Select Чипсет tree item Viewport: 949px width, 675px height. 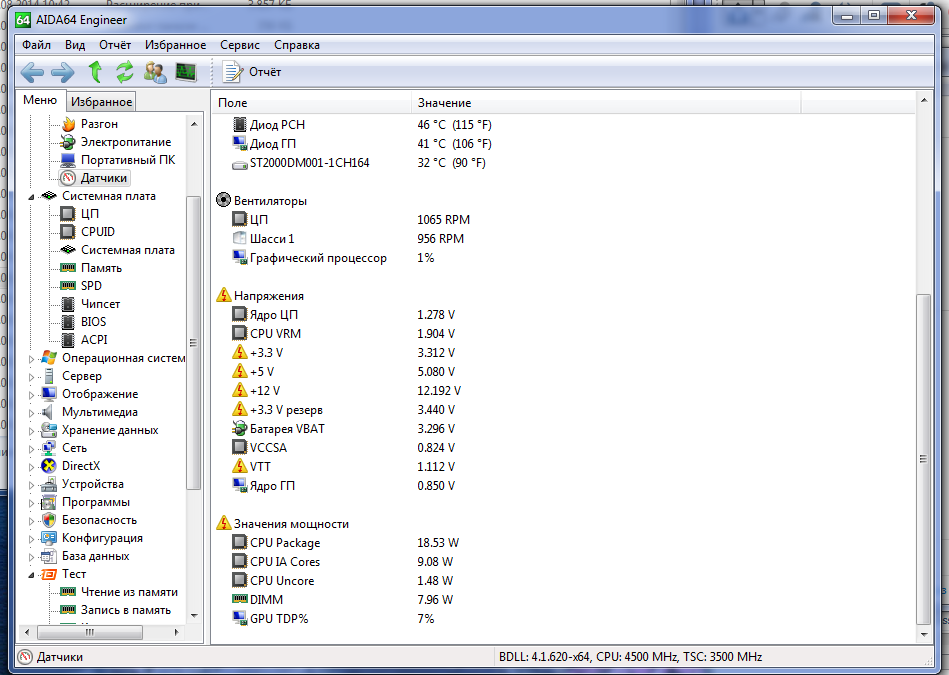point(100,304)
